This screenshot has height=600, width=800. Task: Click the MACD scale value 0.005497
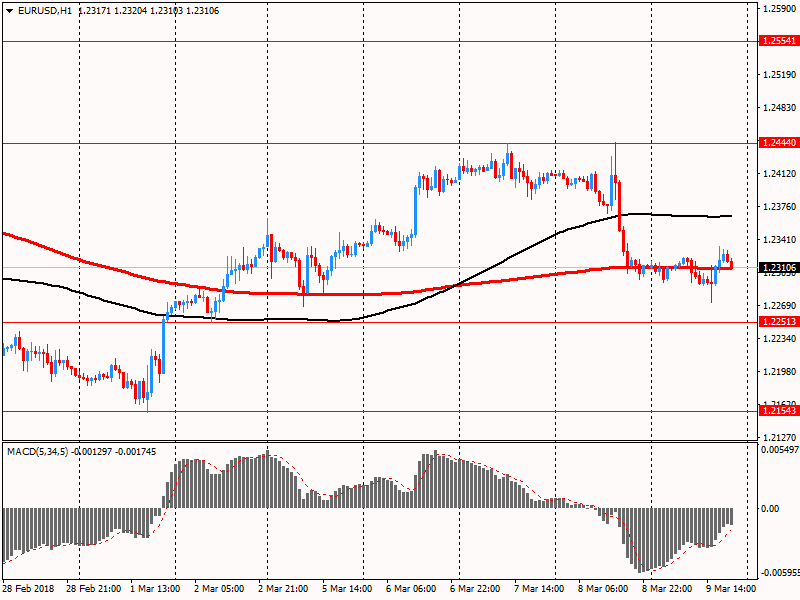[x=780, y=449]
